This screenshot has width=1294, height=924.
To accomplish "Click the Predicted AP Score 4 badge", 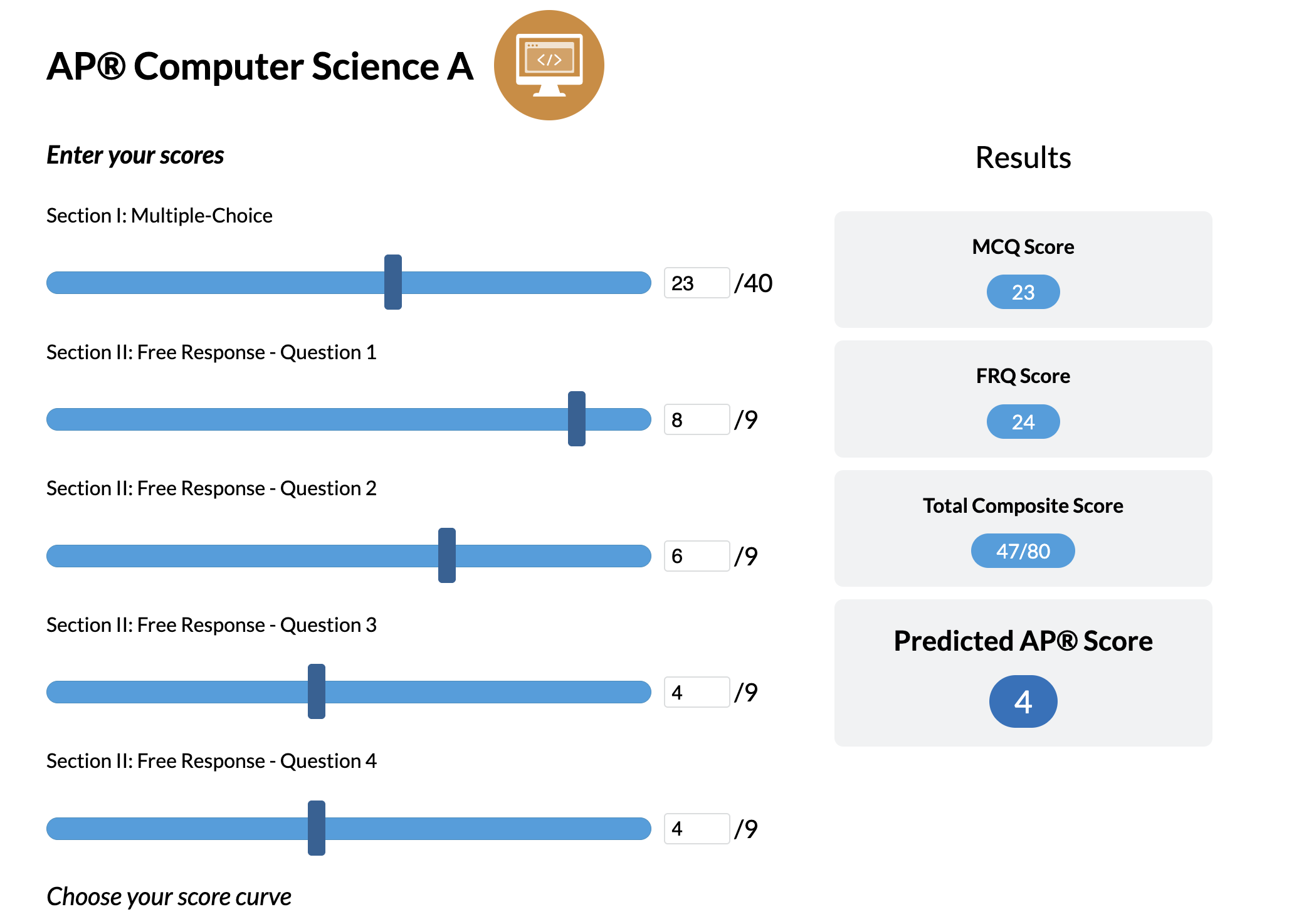I will click(1023, 701).
